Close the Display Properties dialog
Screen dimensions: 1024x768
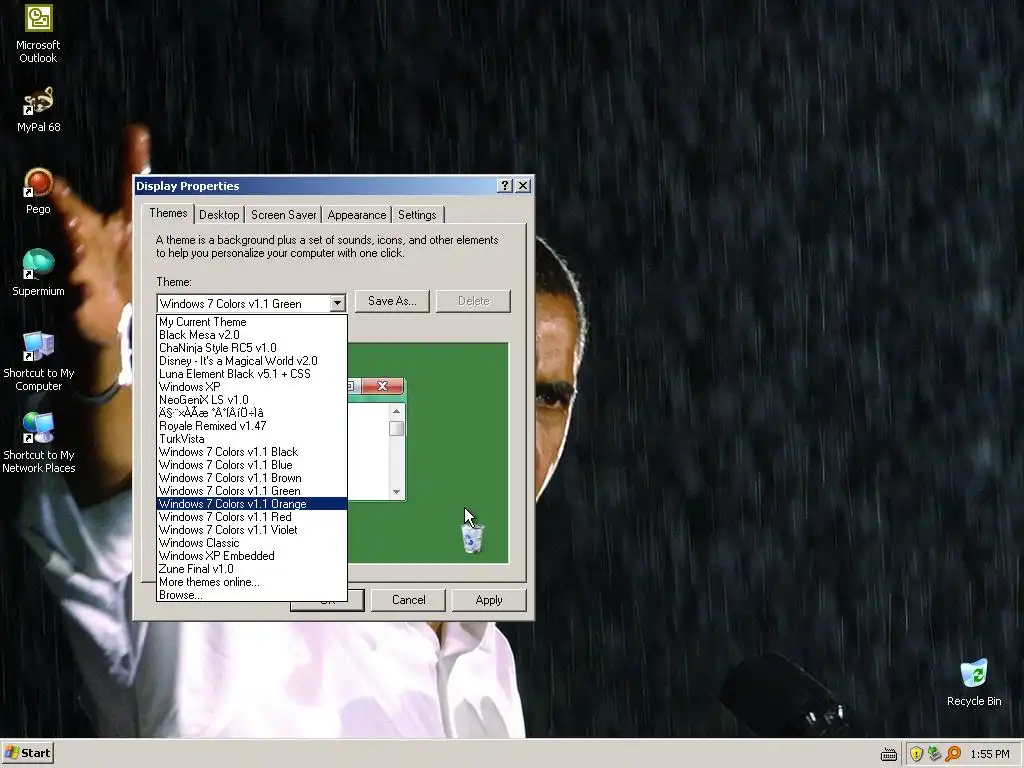pyautogui.click(x=523, y=185)
